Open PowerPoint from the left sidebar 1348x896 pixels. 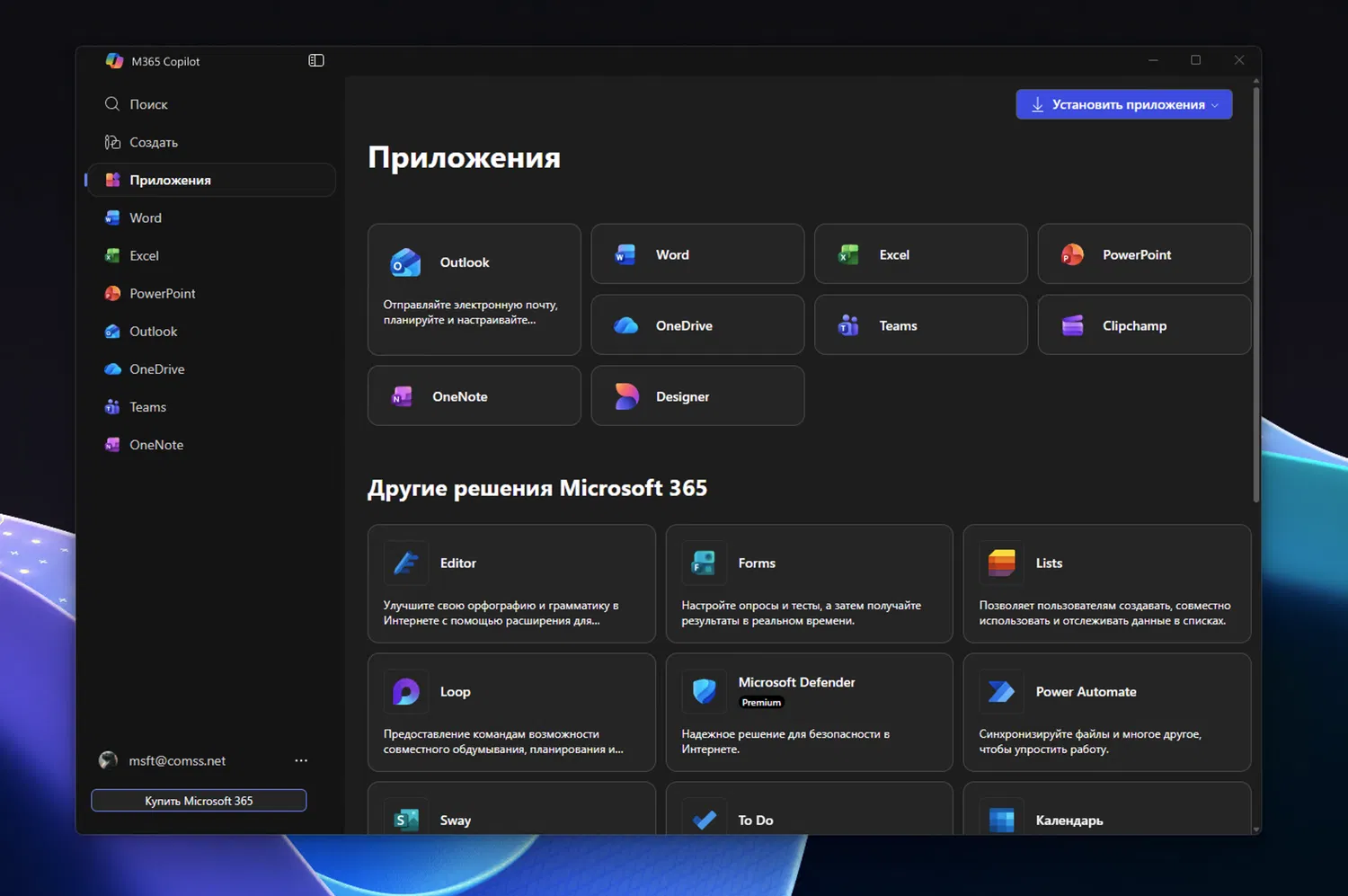click(211, 293)
